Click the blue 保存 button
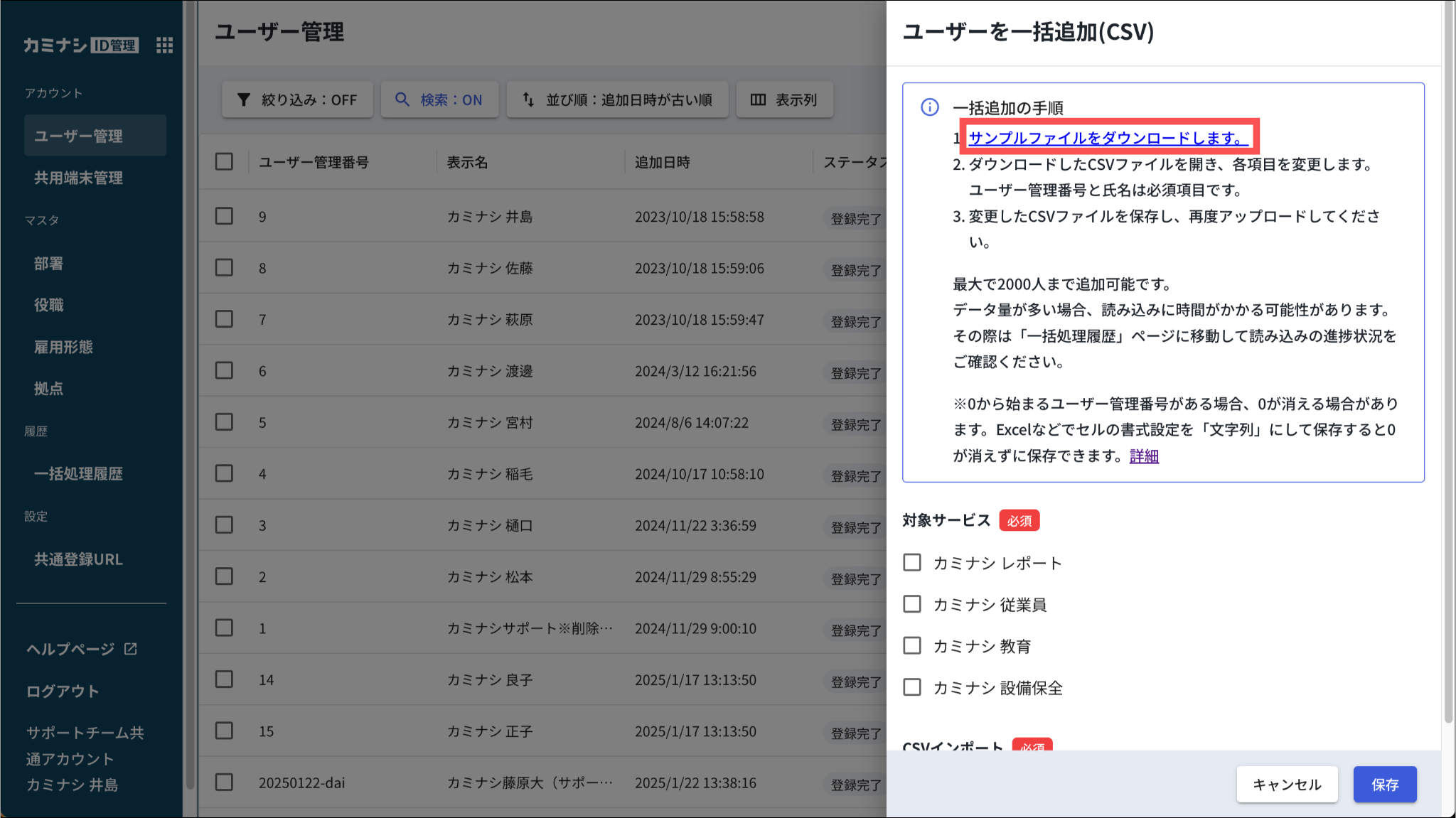 pyautogui.click(x=1384, y=785)
